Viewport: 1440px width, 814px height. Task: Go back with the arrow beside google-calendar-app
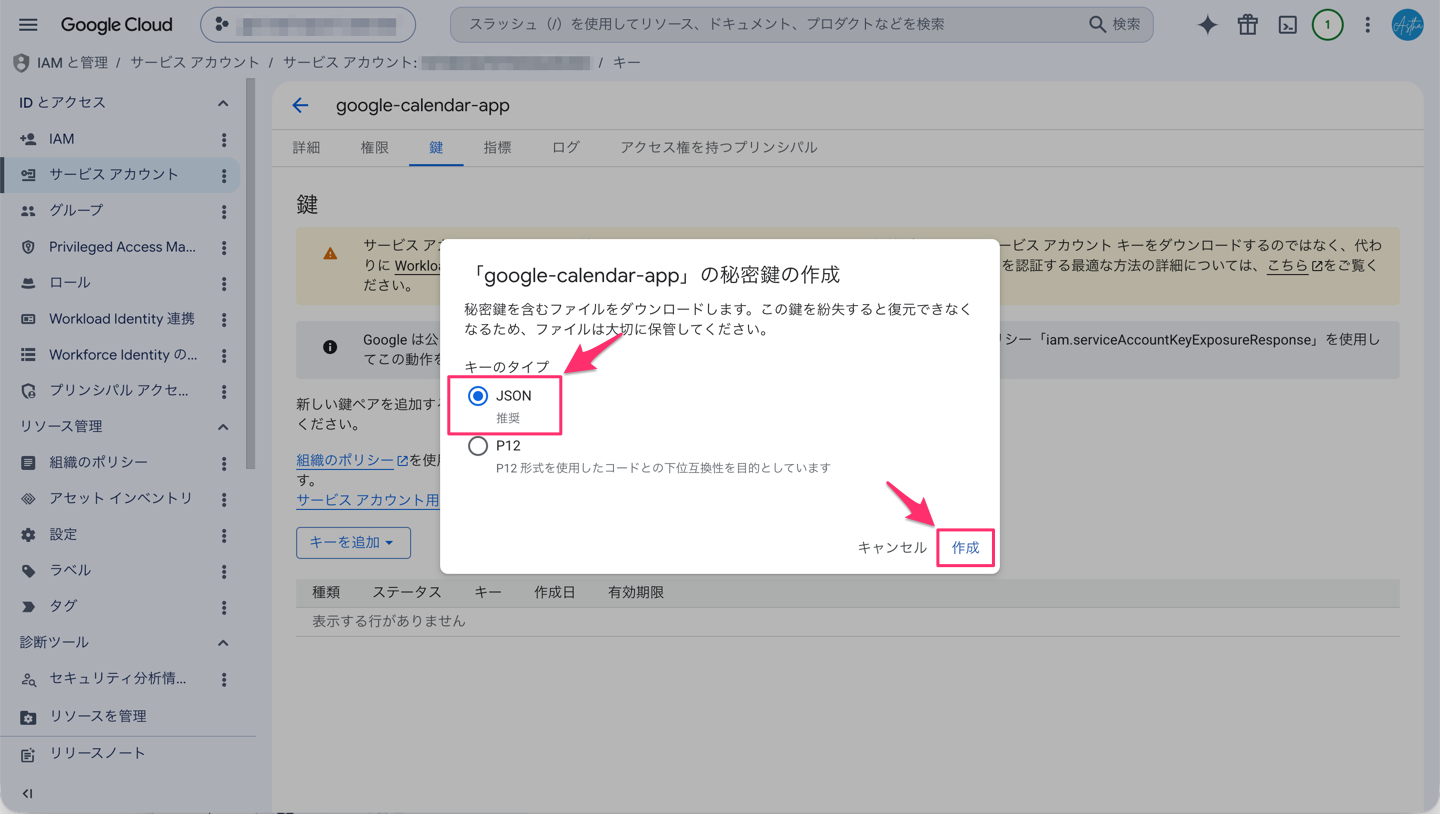point(300,105)
